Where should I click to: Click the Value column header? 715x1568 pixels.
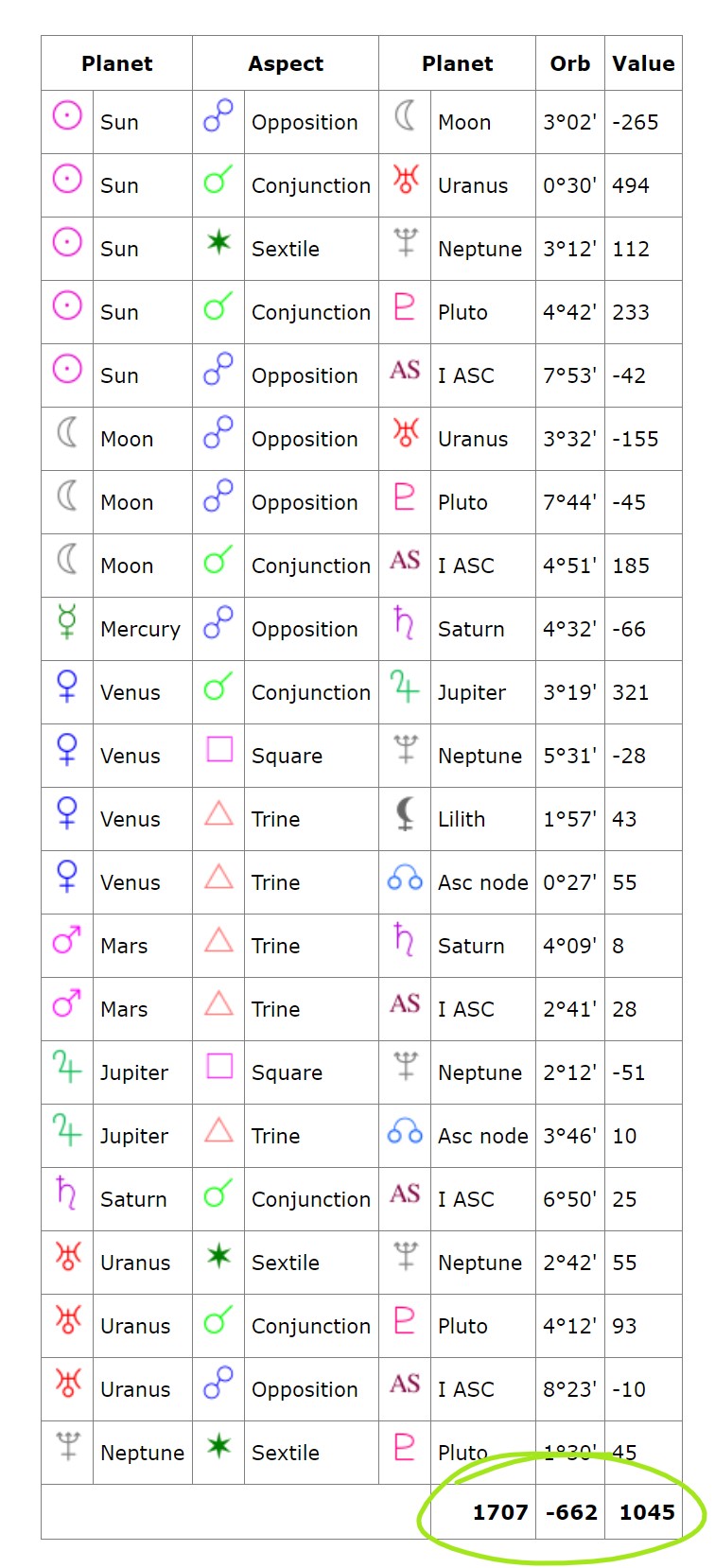(643, 63)
